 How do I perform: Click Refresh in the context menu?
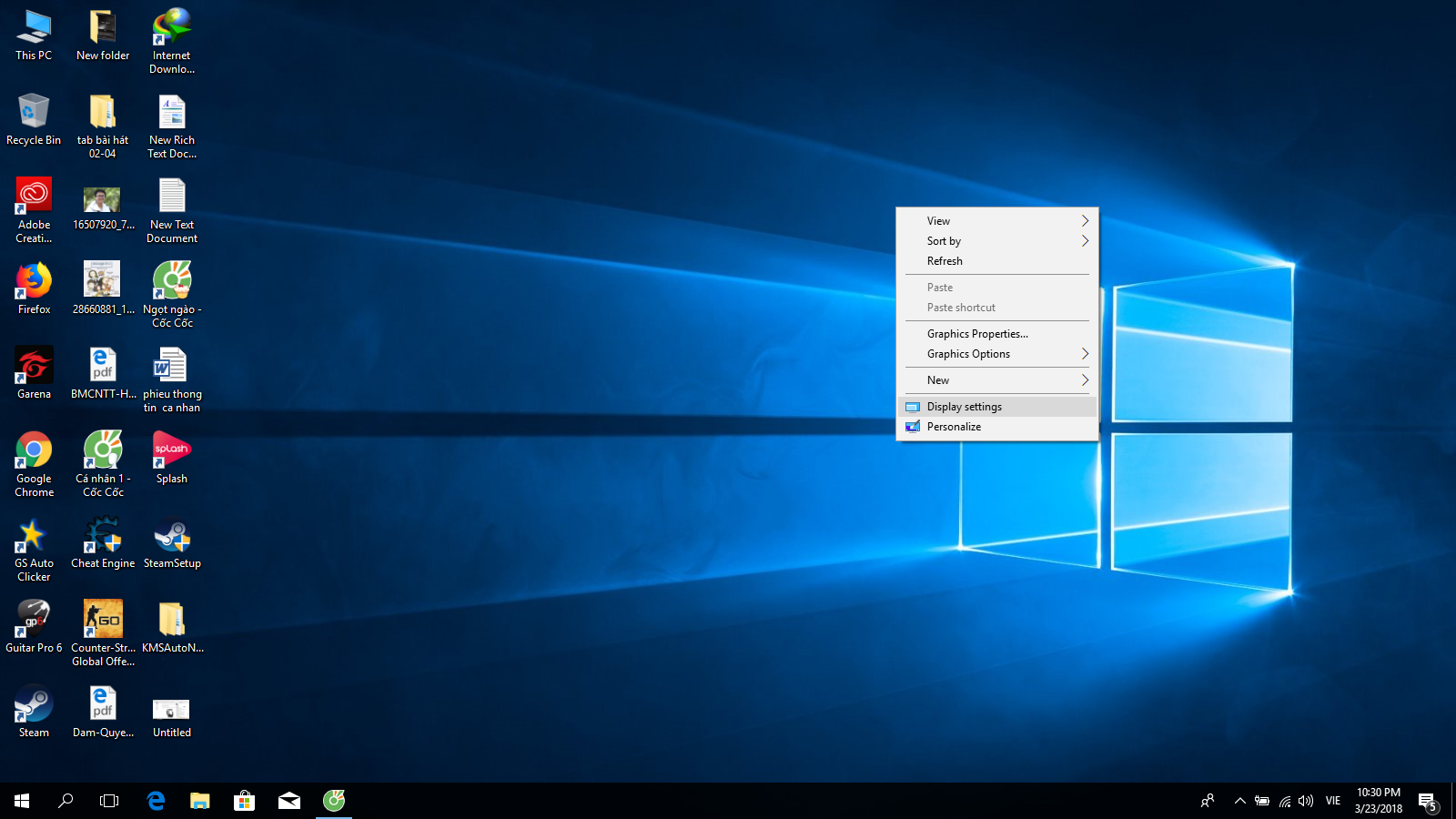(945, 261)
